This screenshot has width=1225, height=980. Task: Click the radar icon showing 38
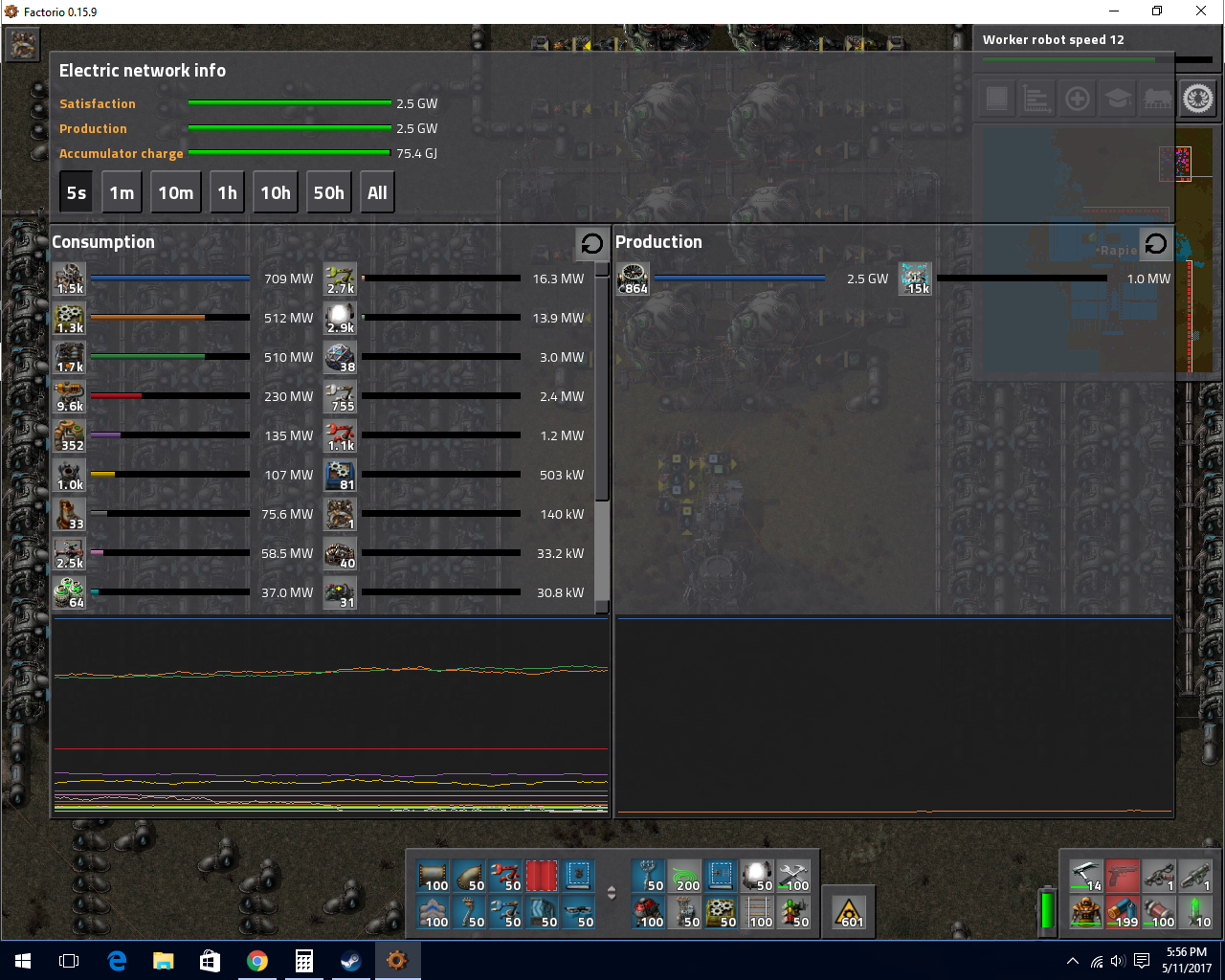pyautogui.click(x=340, y=357)
